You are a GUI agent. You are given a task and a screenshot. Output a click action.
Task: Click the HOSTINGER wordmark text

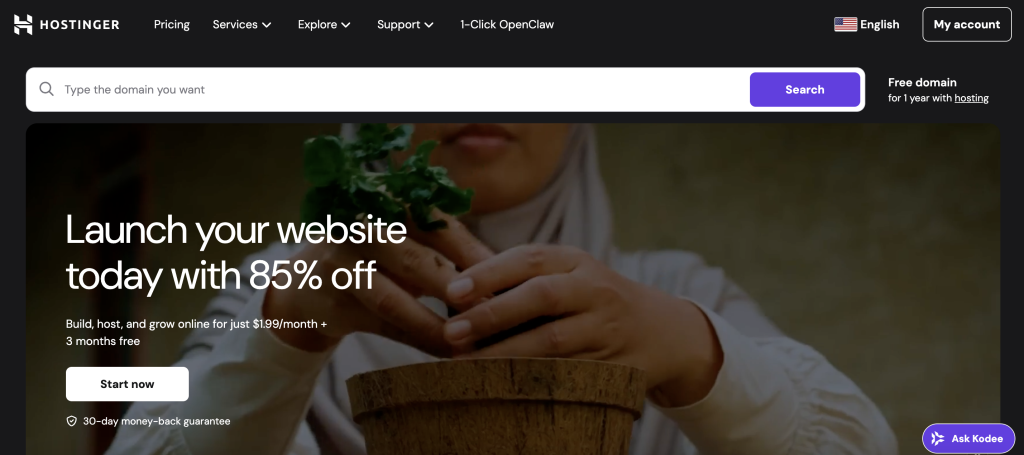[80, 25]
